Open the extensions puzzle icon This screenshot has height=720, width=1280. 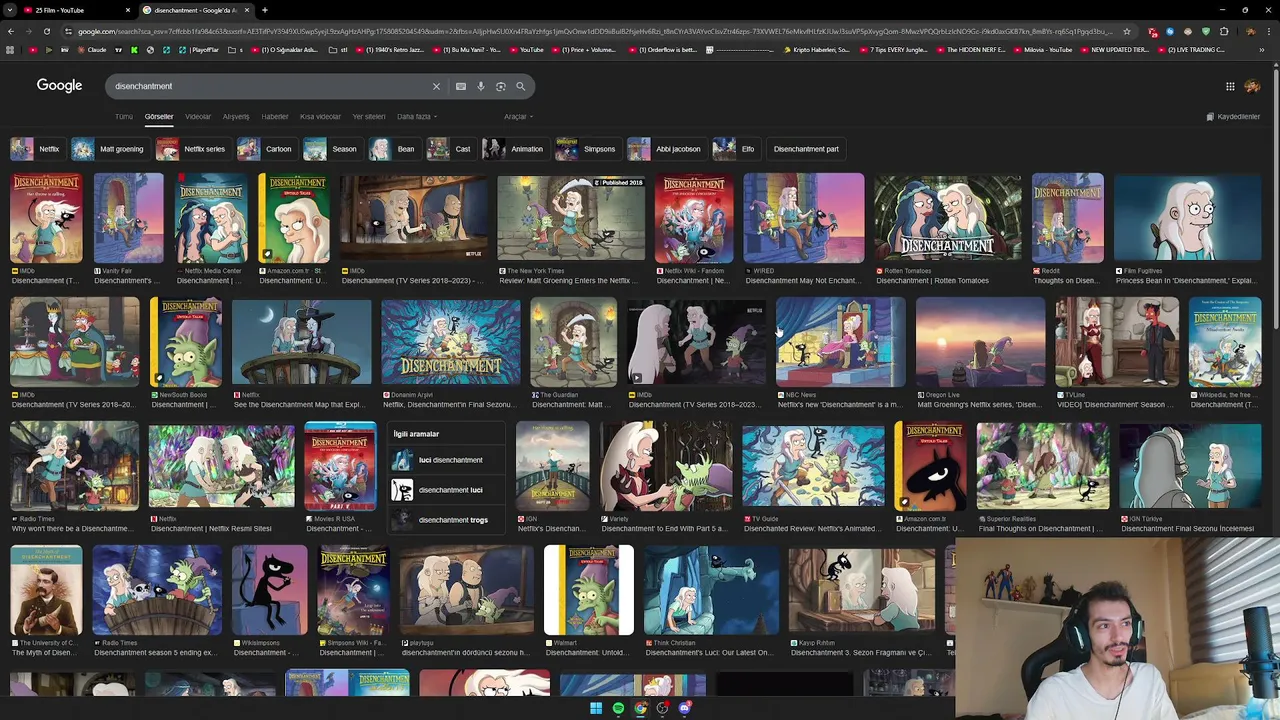[x=1223, y=31]
